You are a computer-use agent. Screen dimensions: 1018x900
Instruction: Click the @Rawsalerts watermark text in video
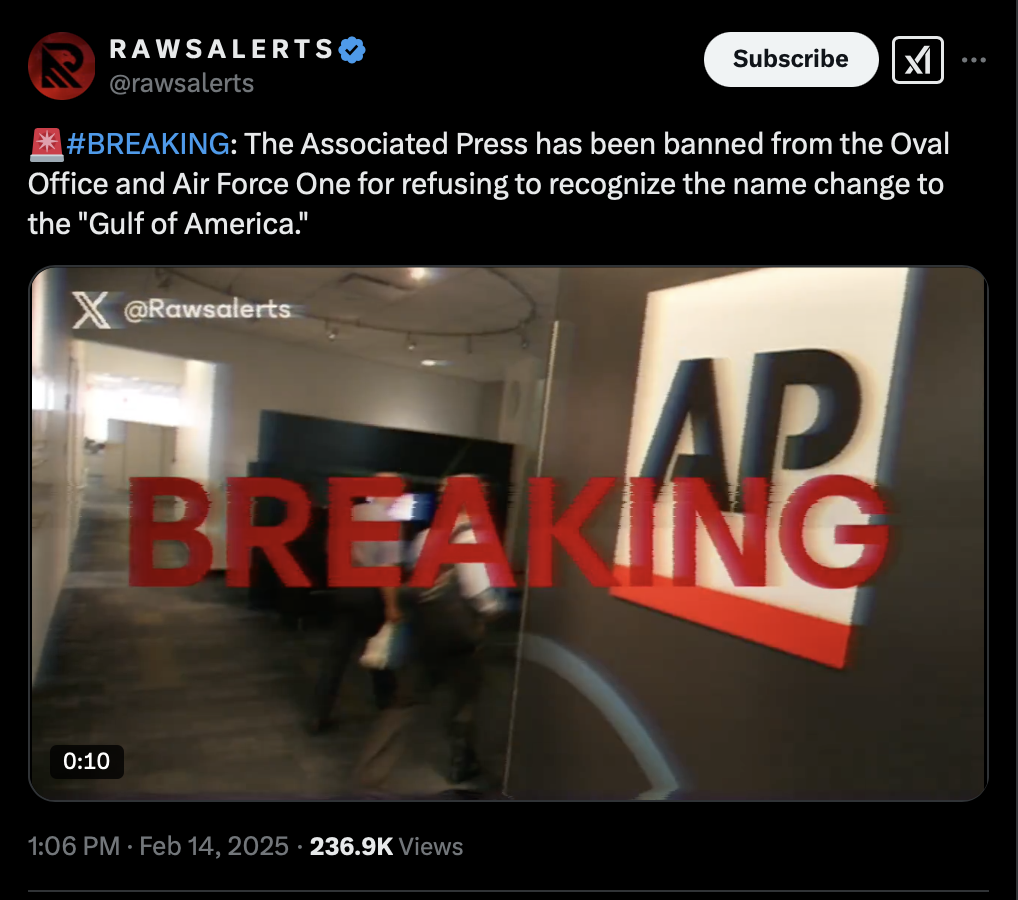click(x=207, y=310)
